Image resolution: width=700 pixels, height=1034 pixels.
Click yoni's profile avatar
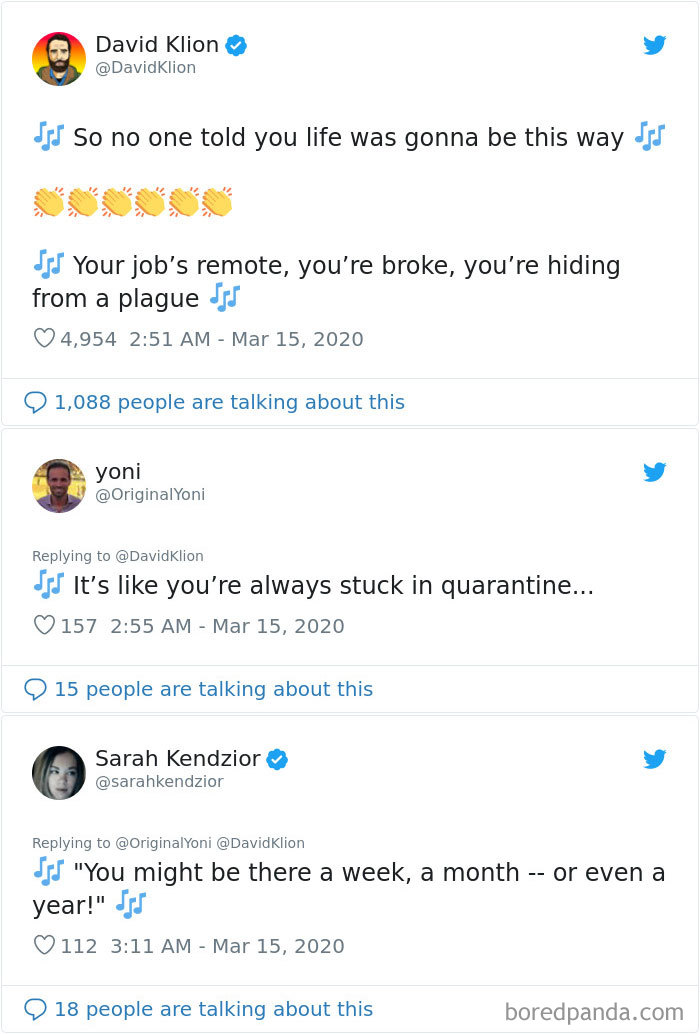click(59, 486)
